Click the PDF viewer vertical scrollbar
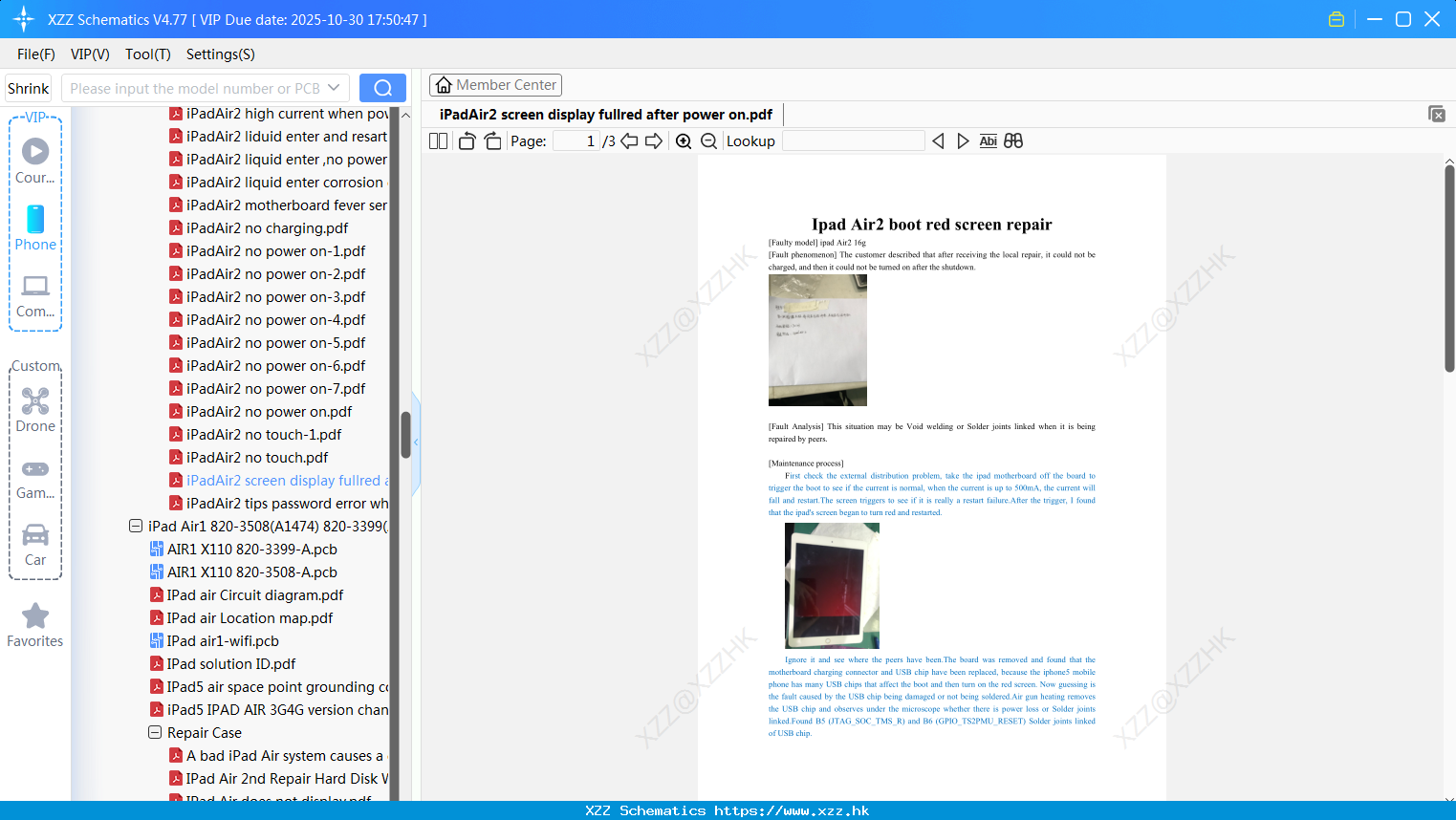Image resolution: width=1456 pixels, height=820 pixels. click(1449, 268)
